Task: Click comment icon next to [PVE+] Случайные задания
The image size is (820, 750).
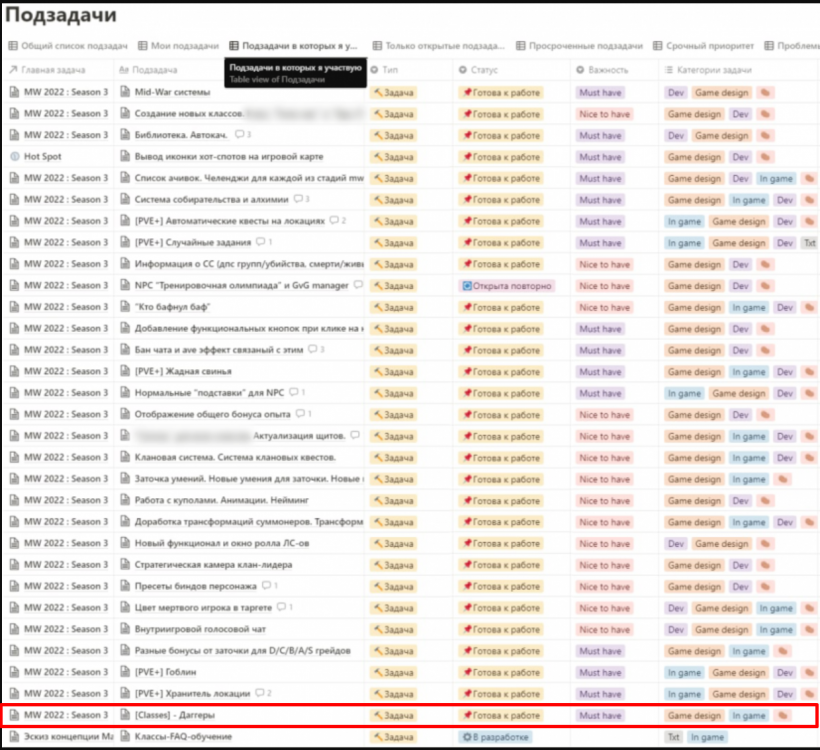Action: (x=260, y=242)
